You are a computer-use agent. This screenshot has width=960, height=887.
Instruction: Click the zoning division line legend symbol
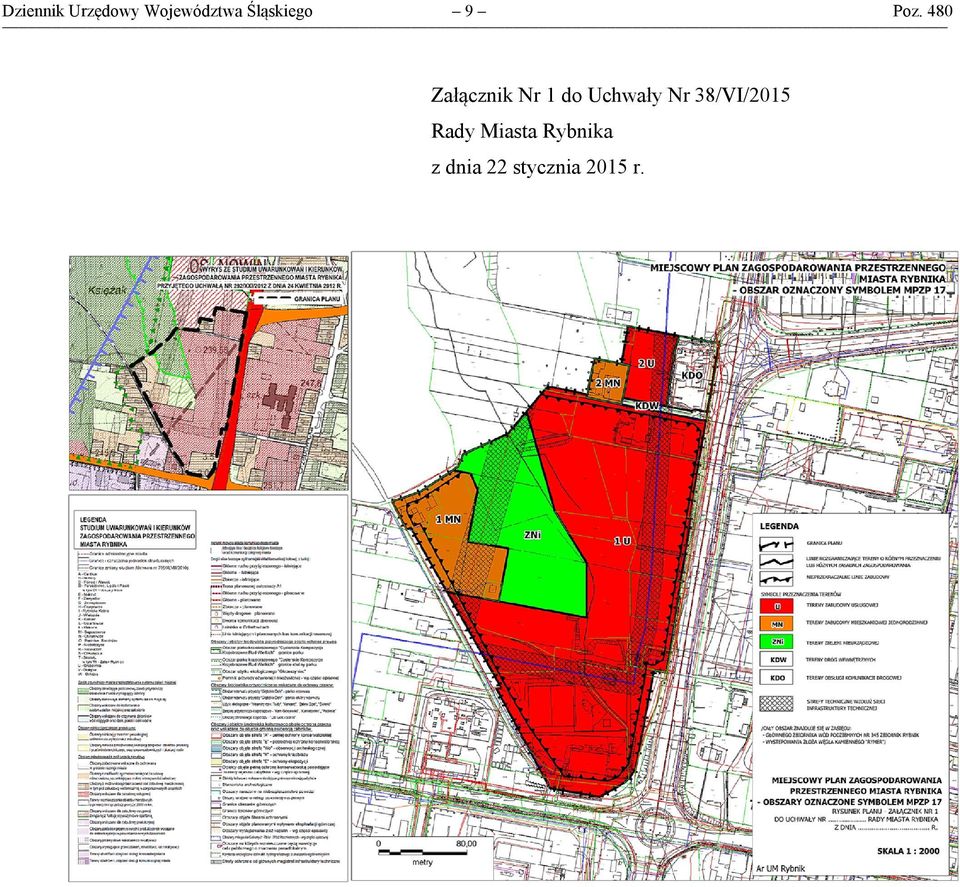pos(776,561)
